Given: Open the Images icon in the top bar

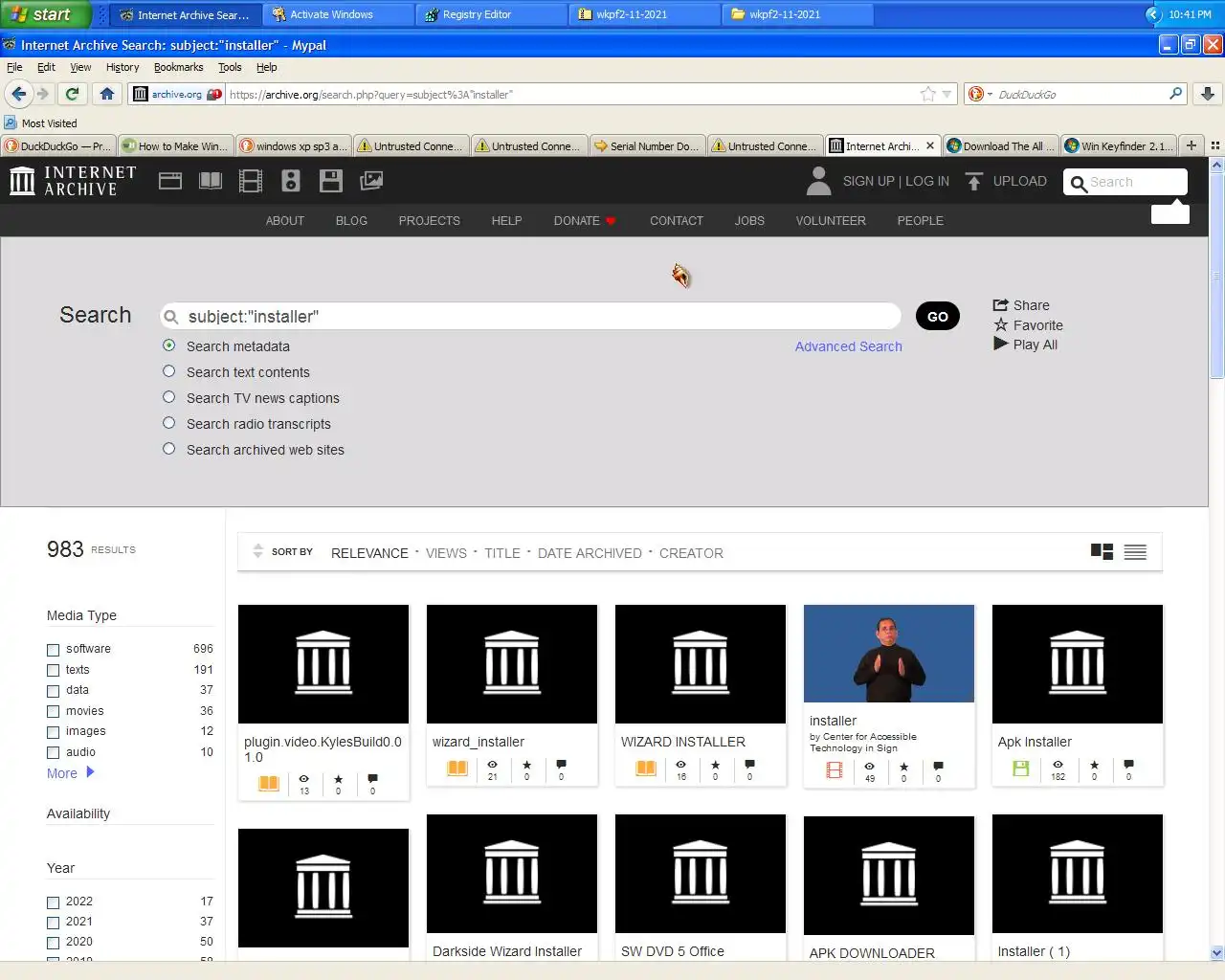Looking at the screenshot, I should pyautogui.click(x=371, y=181).
